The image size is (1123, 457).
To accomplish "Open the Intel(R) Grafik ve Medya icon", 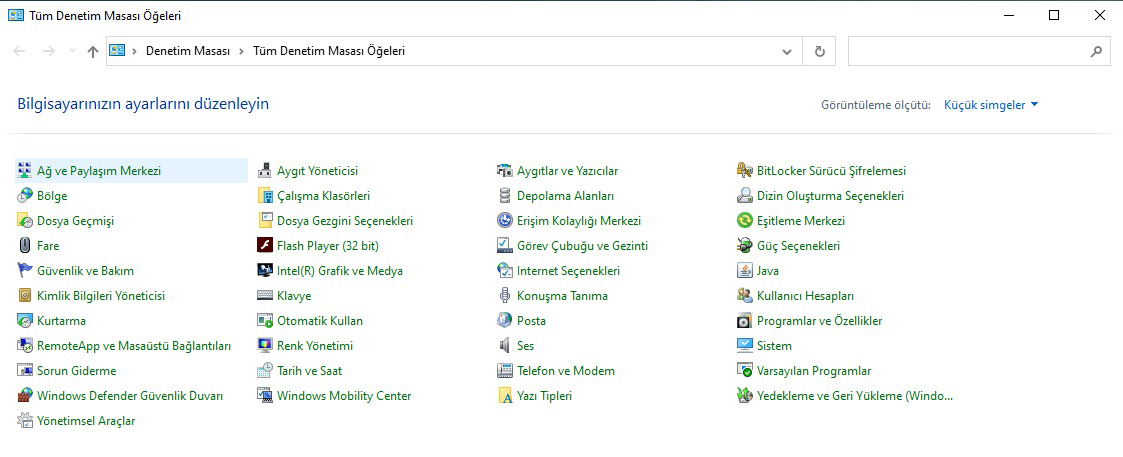I will 265,271.
